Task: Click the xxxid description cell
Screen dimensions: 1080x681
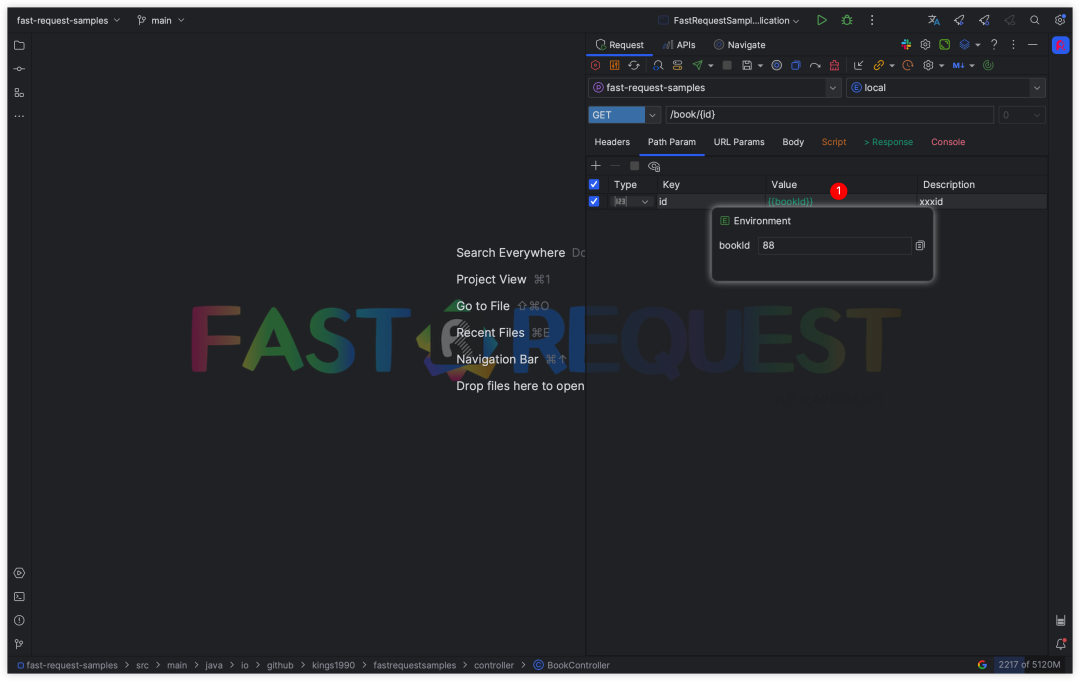Action: click(982, 202)
